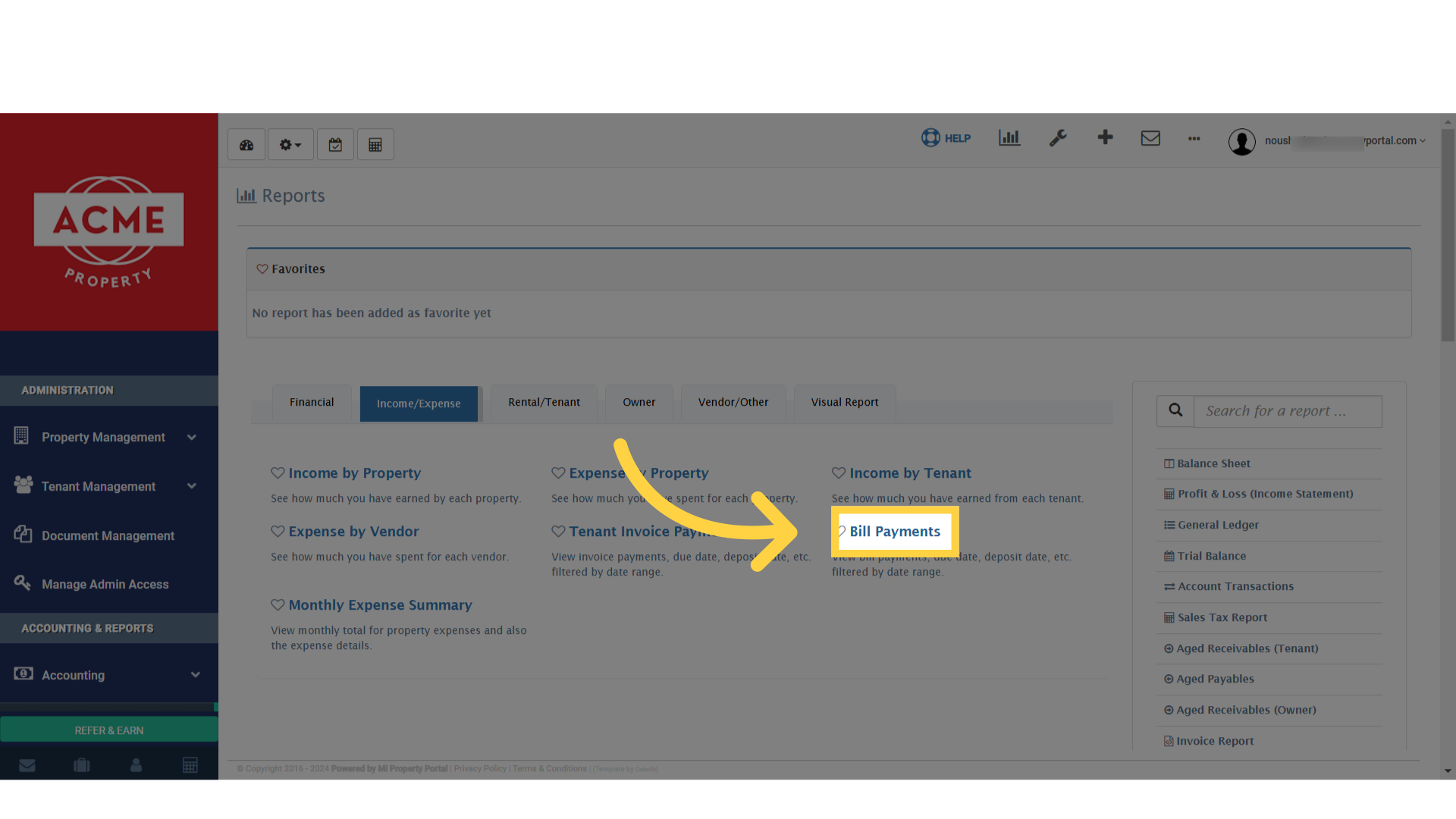Open Expense by Vendor report

pos(353,532)
